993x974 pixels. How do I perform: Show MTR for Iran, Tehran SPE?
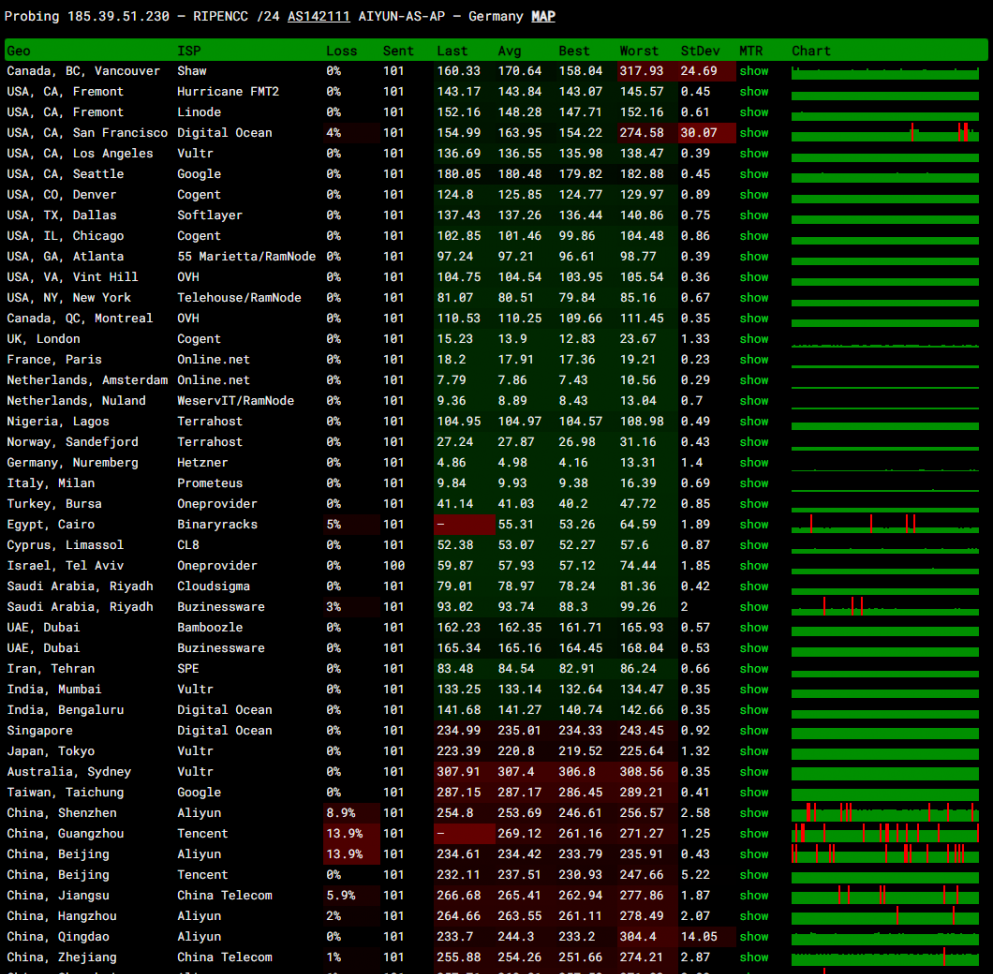point(754,669)
